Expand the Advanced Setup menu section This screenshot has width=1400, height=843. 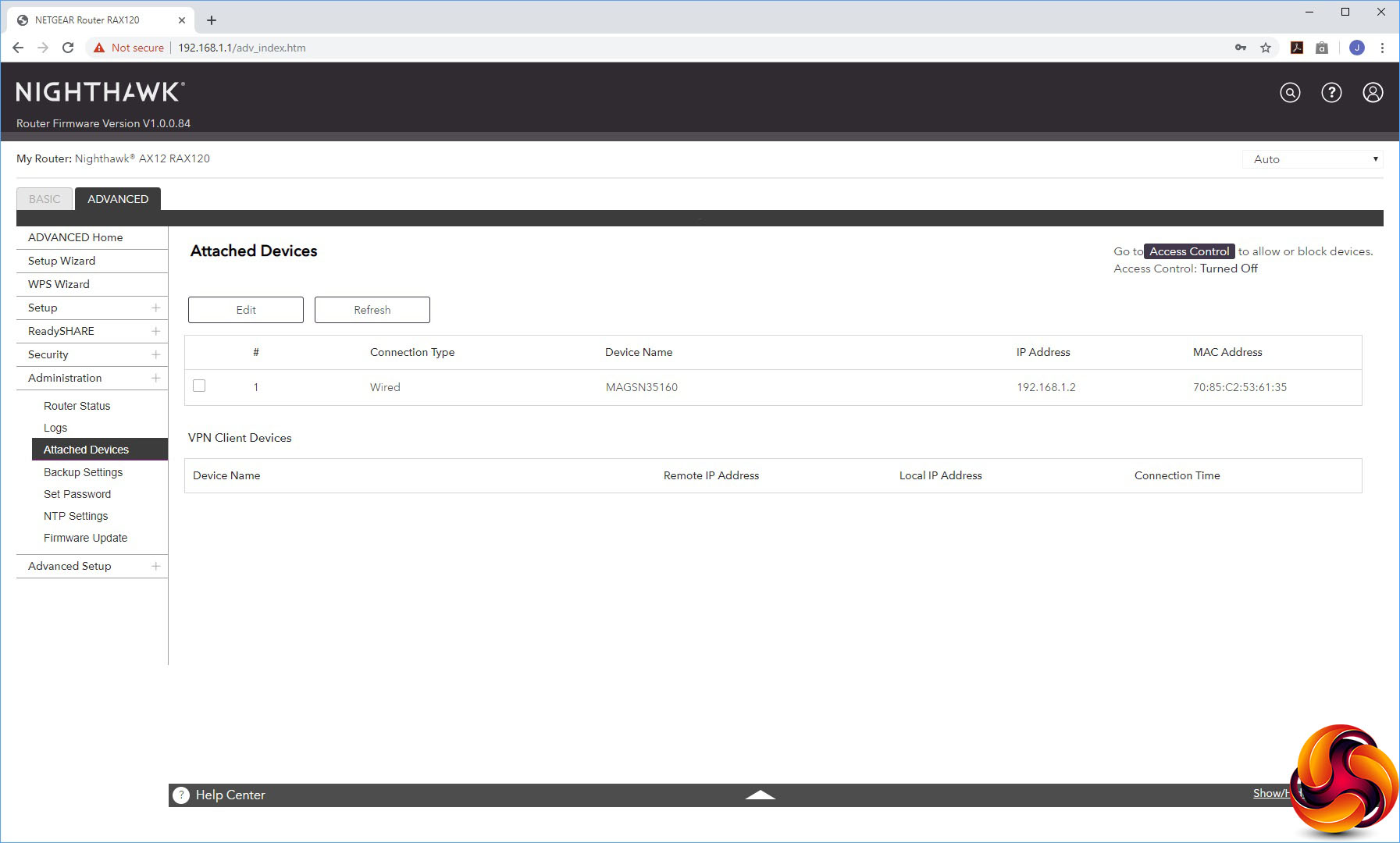tap(155, 566)
